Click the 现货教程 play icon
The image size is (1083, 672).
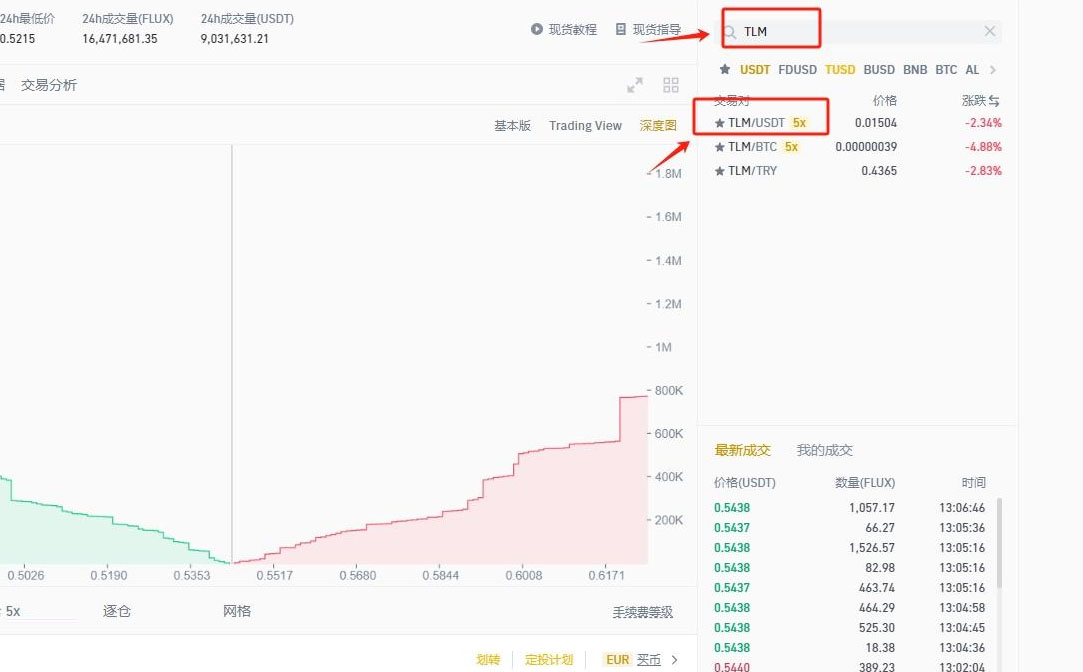537,30
